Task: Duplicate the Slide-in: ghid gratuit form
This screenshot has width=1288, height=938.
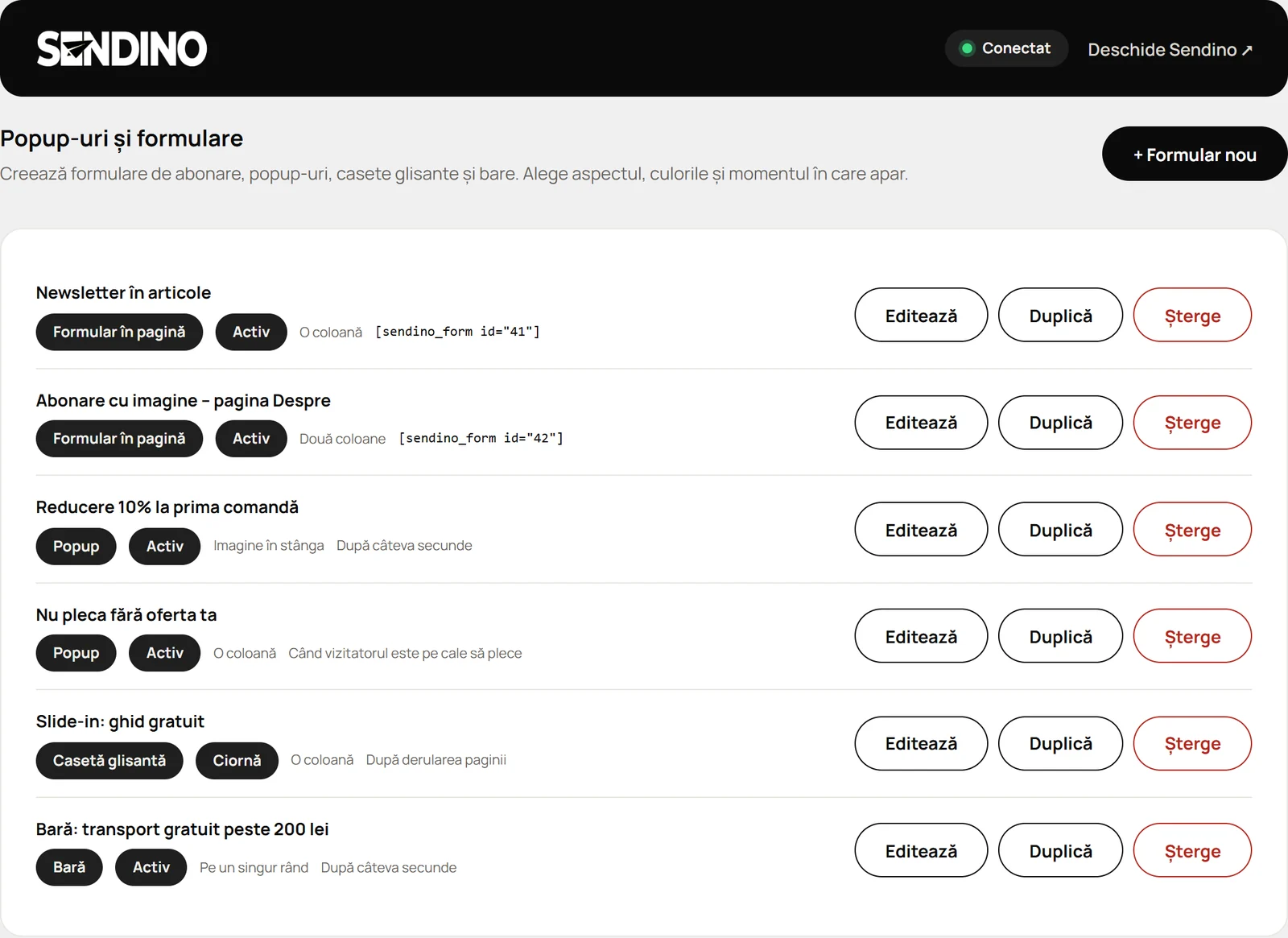Action: pos(1060,743)
